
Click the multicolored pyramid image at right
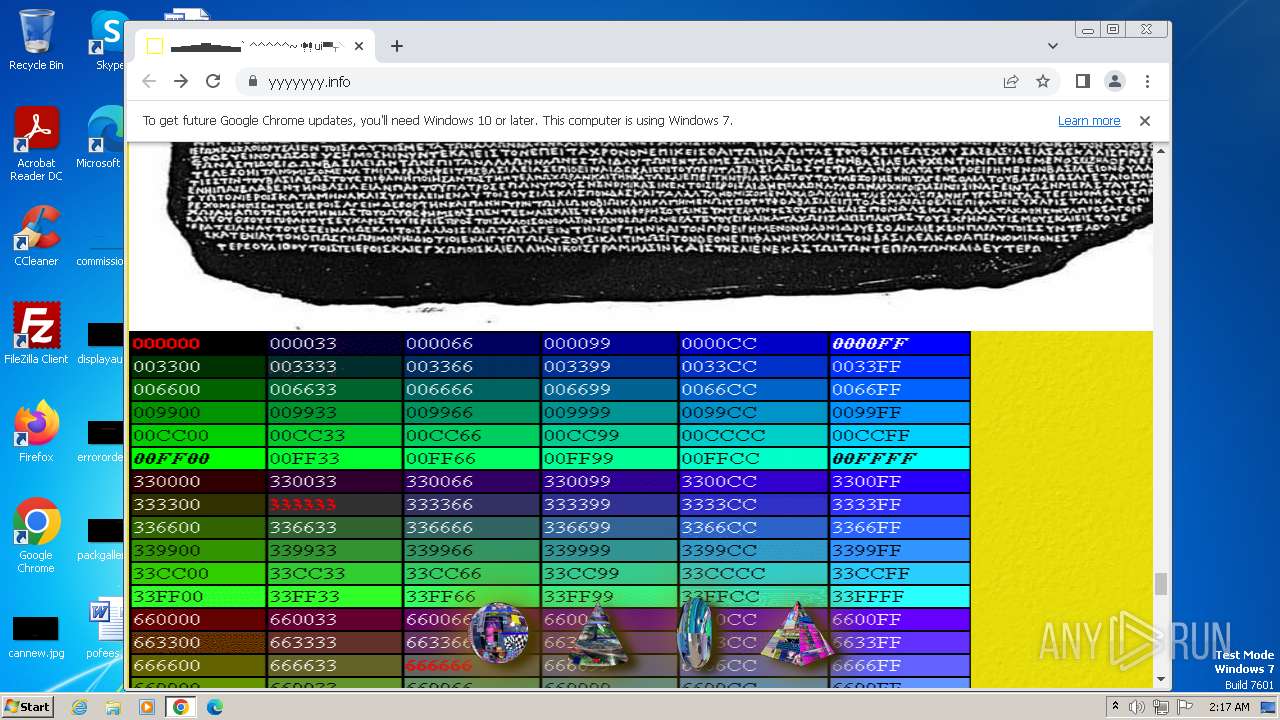(x=797, y=634)
